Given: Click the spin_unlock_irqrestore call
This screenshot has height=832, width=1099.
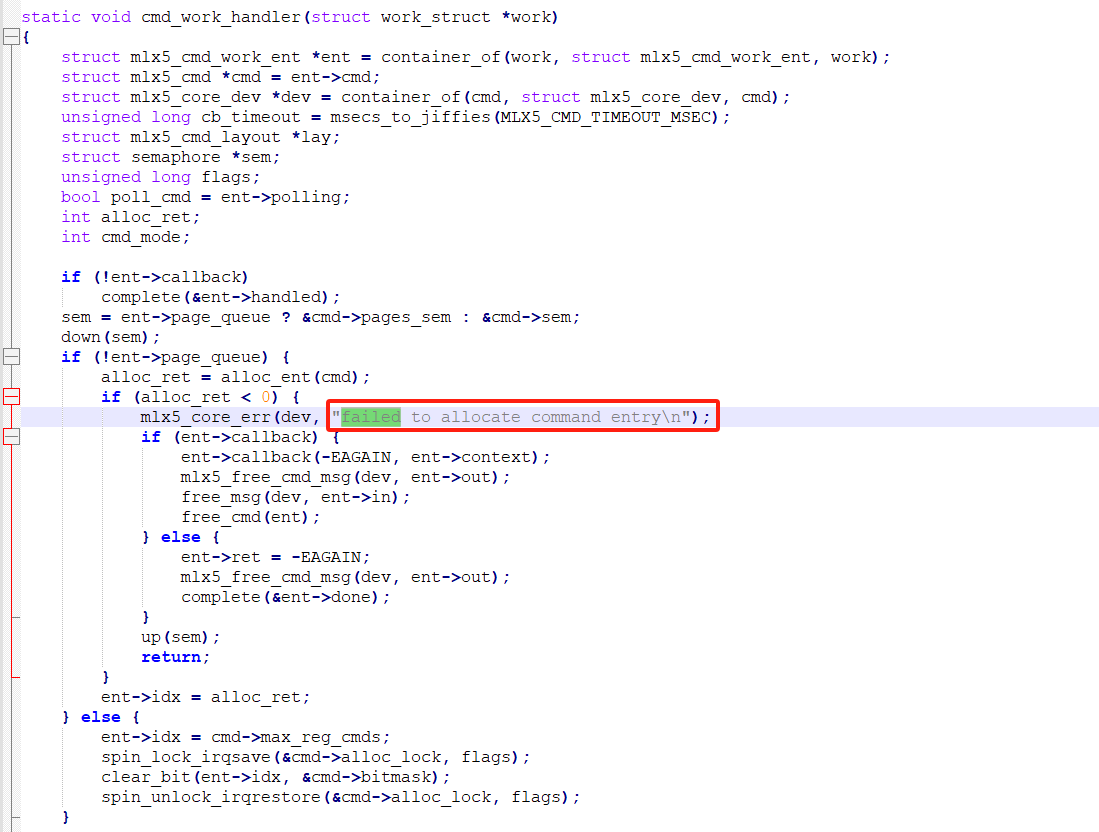Looking at the screenshot, I should pos(205,797).
